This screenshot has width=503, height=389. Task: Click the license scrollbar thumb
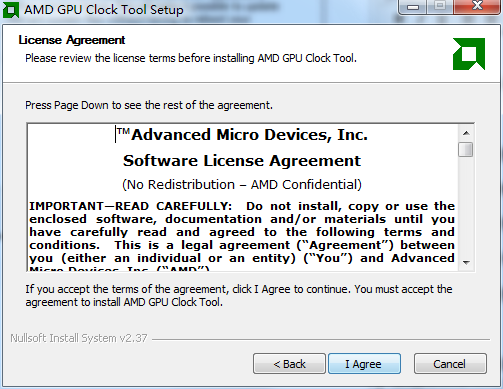point(465,149)
